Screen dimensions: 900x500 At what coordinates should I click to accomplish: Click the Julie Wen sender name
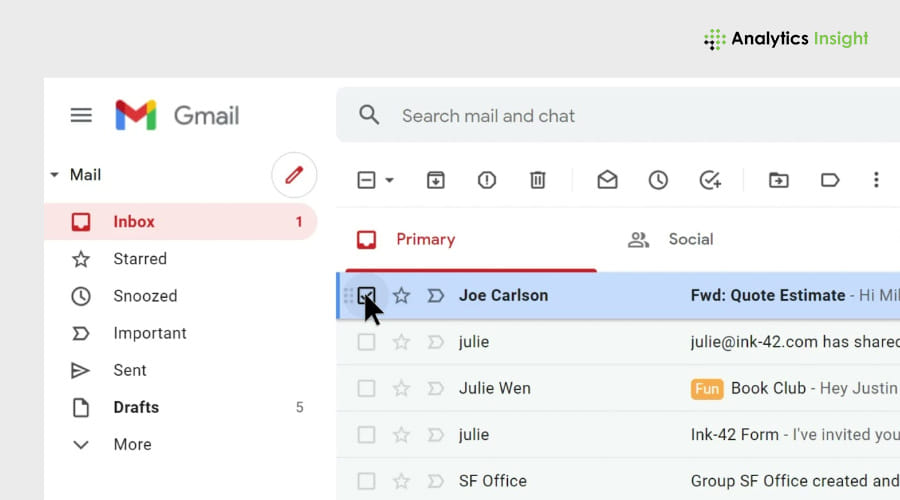click(x=495, y=389)
